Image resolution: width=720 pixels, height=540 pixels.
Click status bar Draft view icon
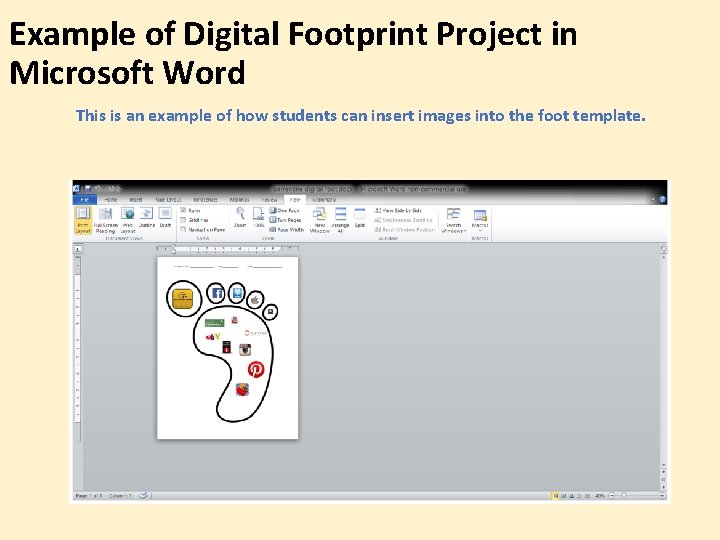pyautogui.click(x=587, y=496)
